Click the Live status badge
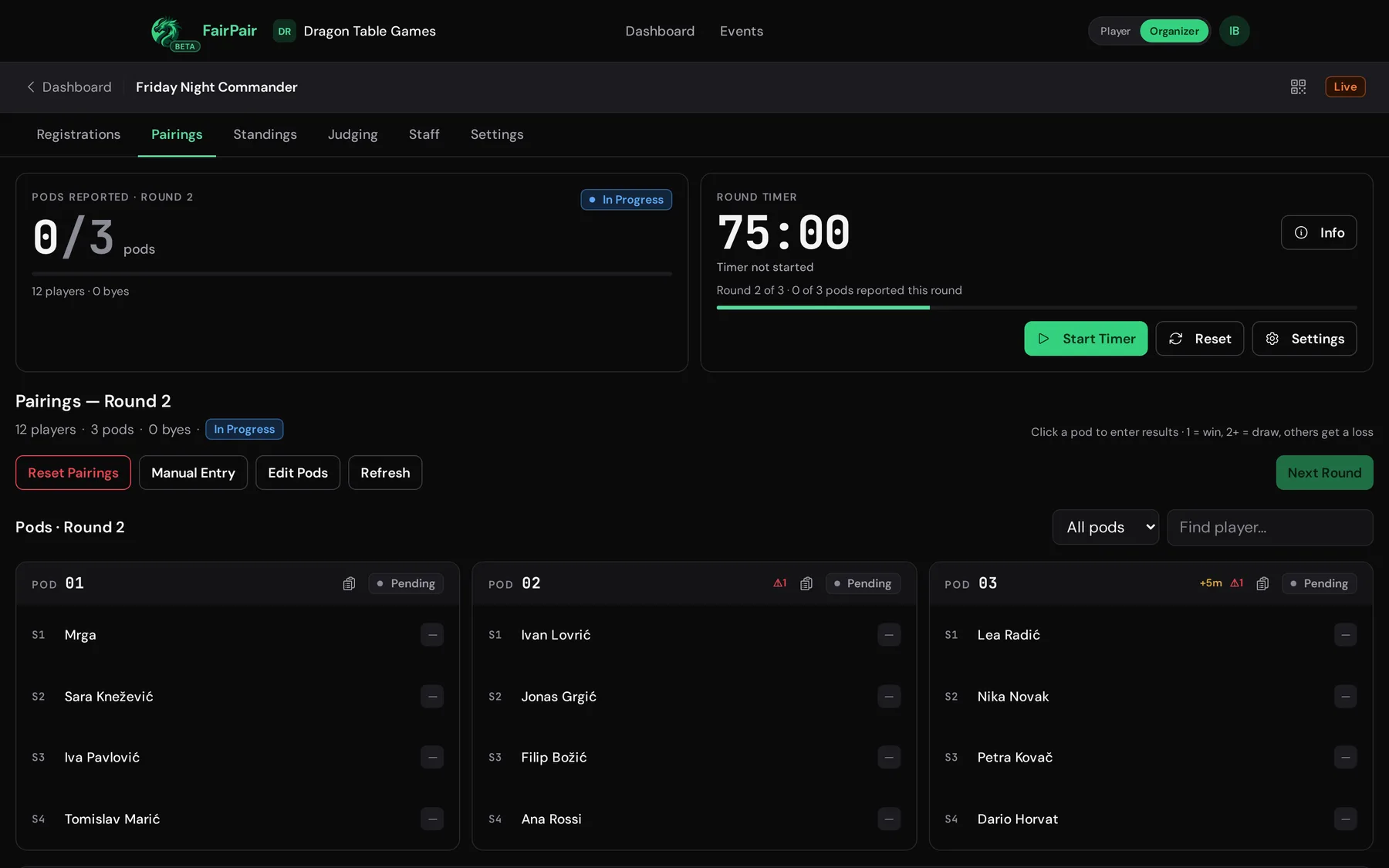Screen dimensions: 1389x868 click(1345, 87)
